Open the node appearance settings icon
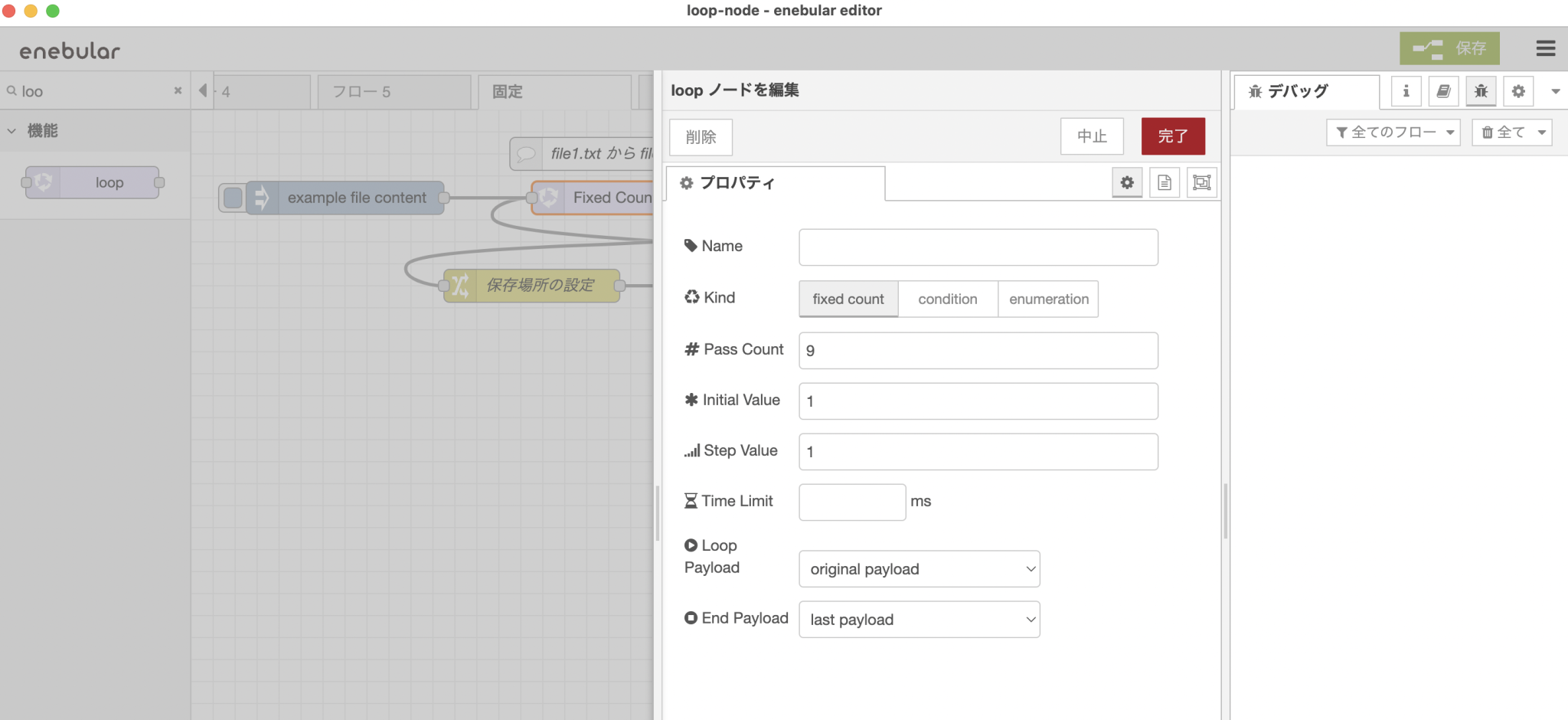 pyautogui.click(x=1201, y=182)
